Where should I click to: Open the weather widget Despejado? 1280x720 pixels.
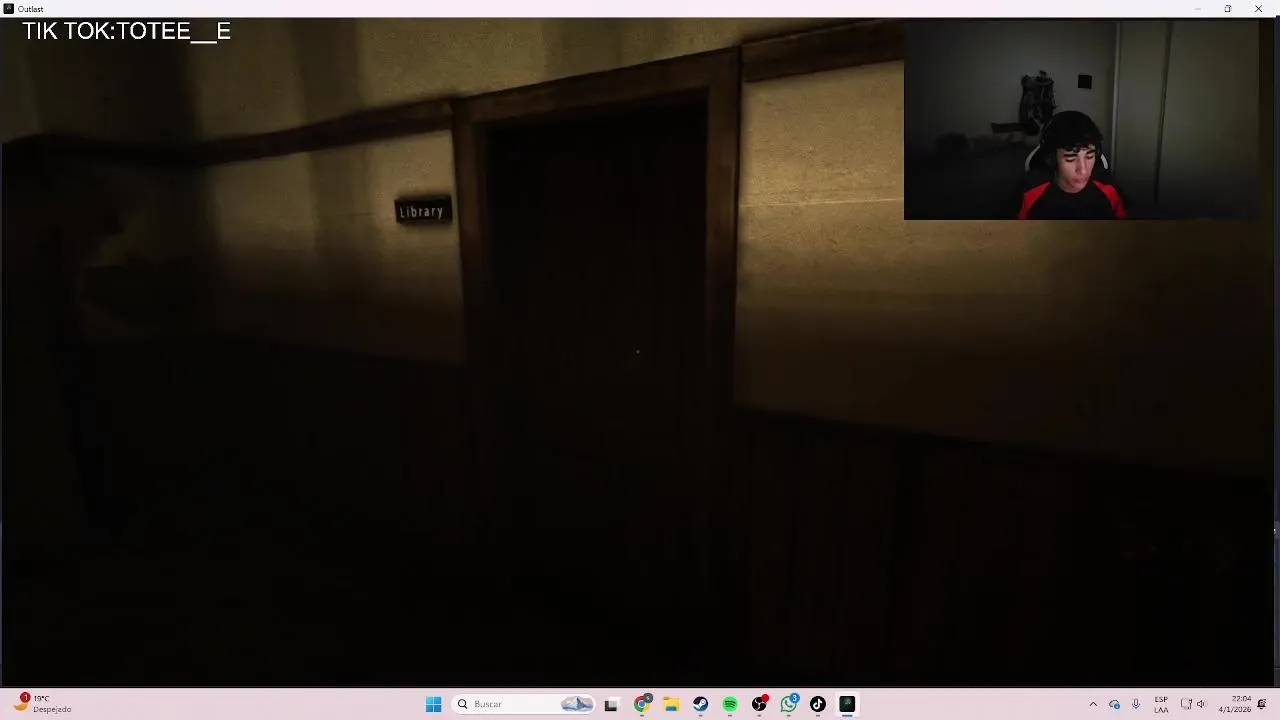(42, 704)
